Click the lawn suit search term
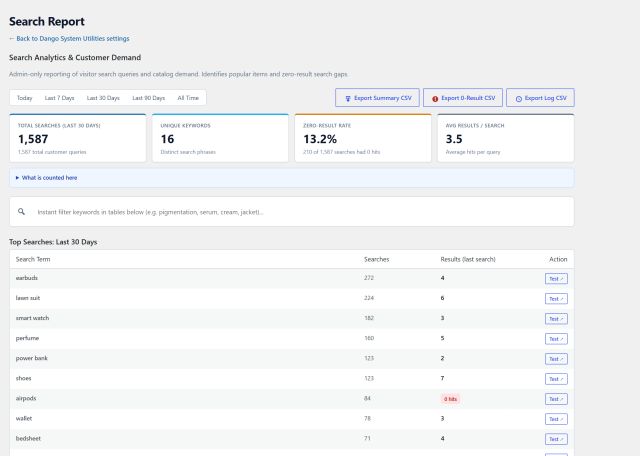Image resolution: width=640 pixels, height=456 pixels. click(28, 298)
